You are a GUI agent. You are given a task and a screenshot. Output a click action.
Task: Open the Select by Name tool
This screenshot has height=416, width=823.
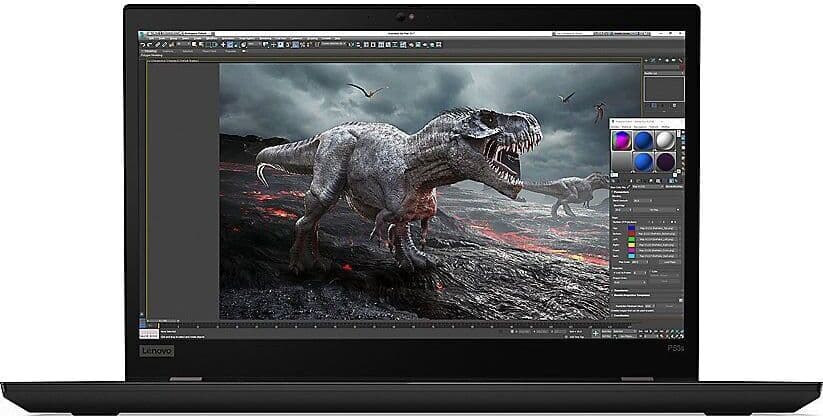pos(202,45)
